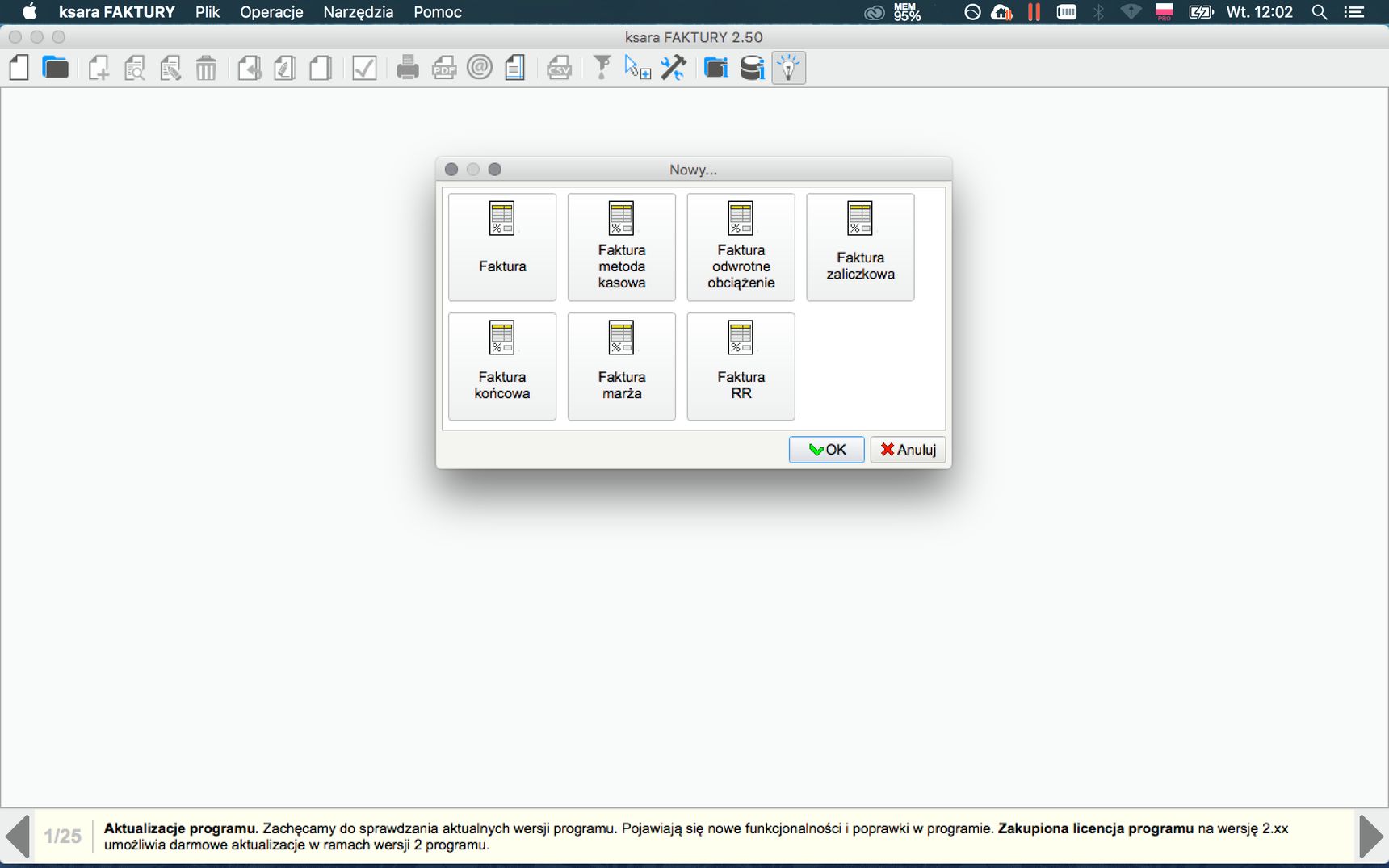
Task: Click the cursor selection with plus icon
Action: pyautogui.click(x=637, y=68)
